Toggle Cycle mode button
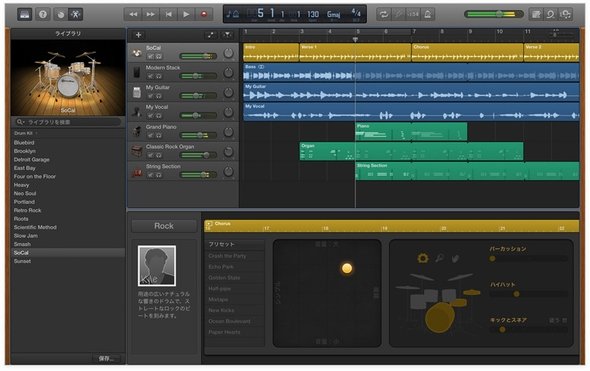The width and height of the screenshot is (590, 371). click(384, 14)
